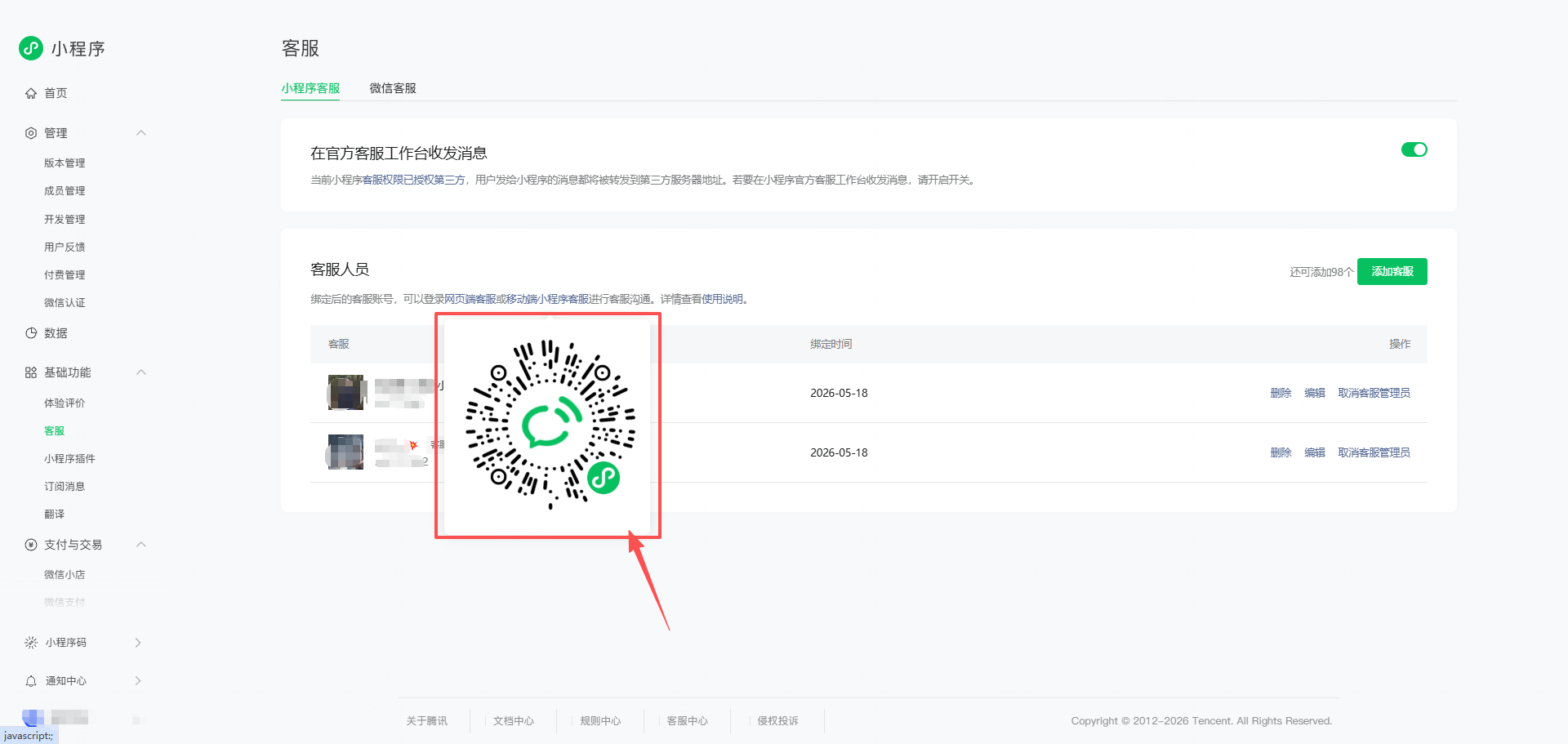The image size is (1568, 744).
Task: Expand the 通知中心 submenu arrow
Action: [138, 681]
